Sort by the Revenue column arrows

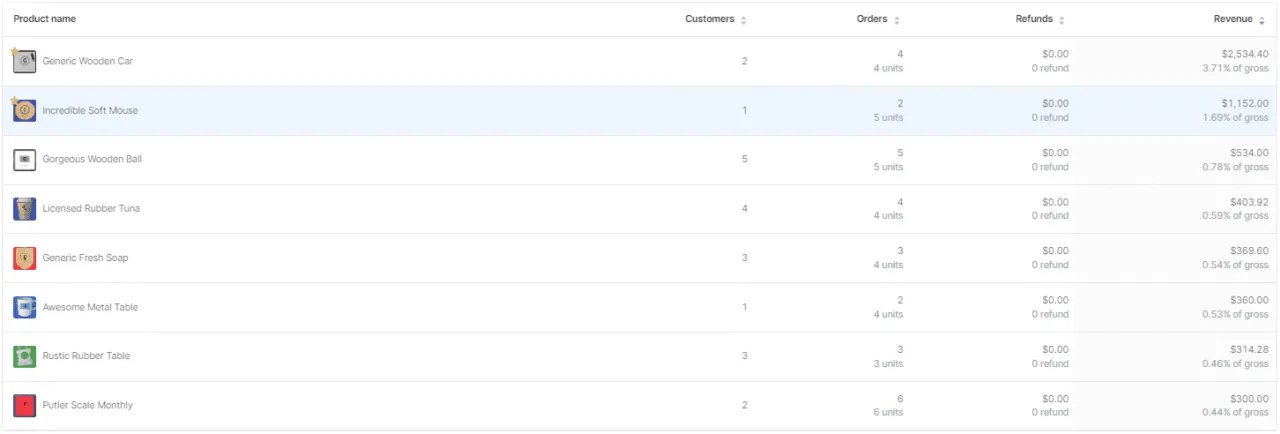coord(1262,20)
